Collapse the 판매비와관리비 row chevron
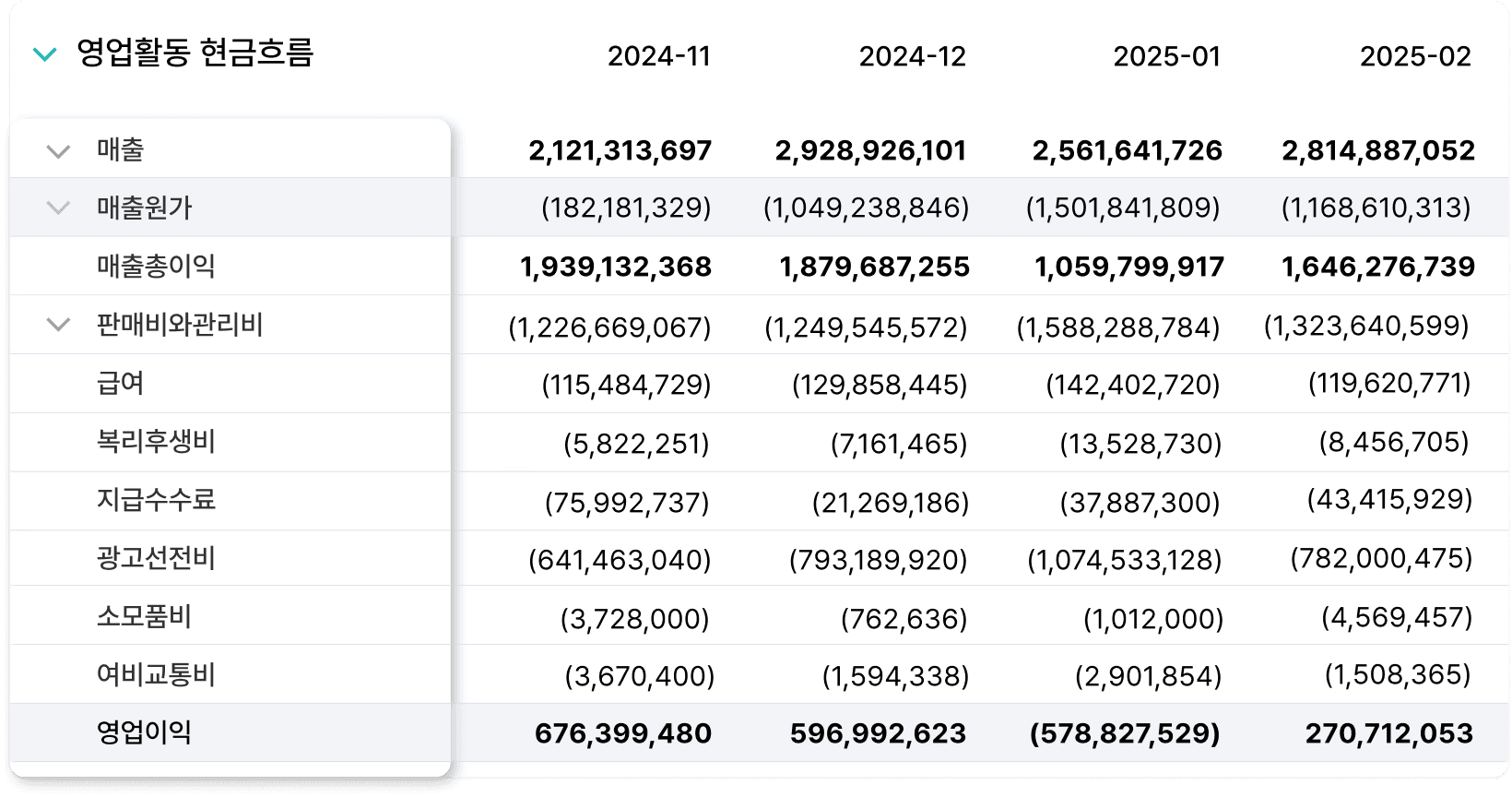The image size is (1512, 797). pos(58,325)
